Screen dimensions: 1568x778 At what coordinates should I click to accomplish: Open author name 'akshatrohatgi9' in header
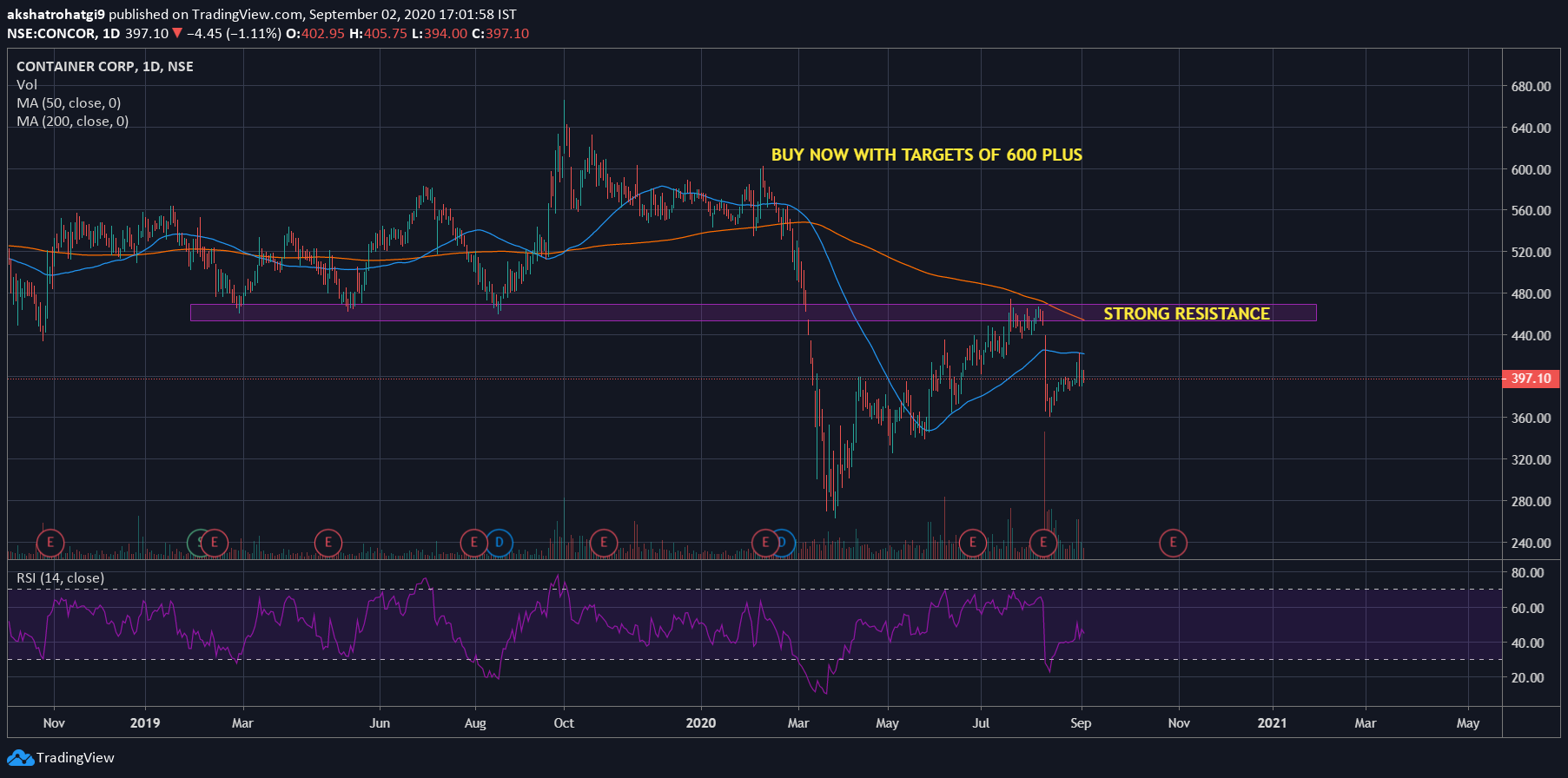coord(56,15)
